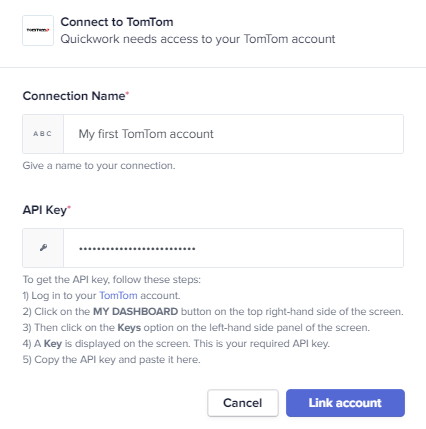Click the bold Key word in step four
The height and width of the screenshot is (429, 426).
[x=53, y=344]
